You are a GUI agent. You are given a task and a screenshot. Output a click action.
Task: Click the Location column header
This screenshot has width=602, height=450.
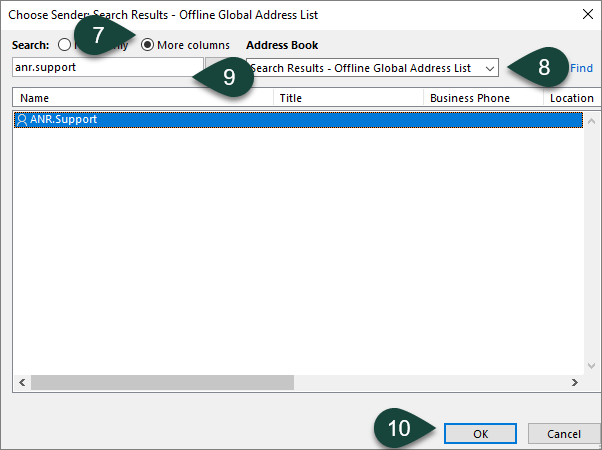pyautogui.click(x=571, y=98)
